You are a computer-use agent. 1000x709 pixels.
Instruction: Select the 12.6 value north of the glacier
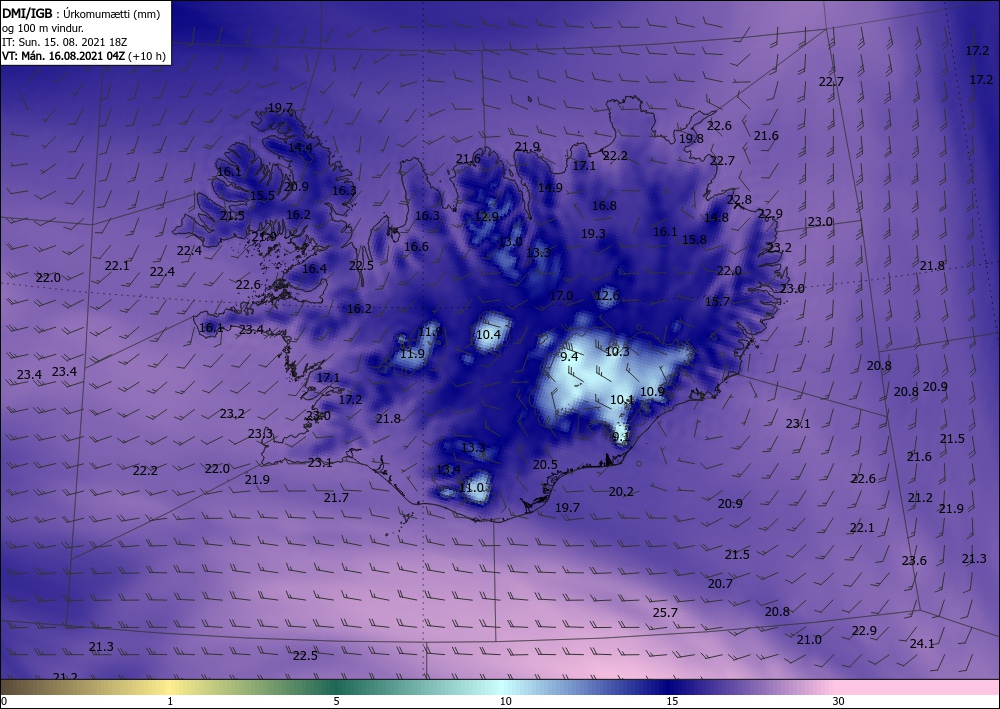point(607,296)
